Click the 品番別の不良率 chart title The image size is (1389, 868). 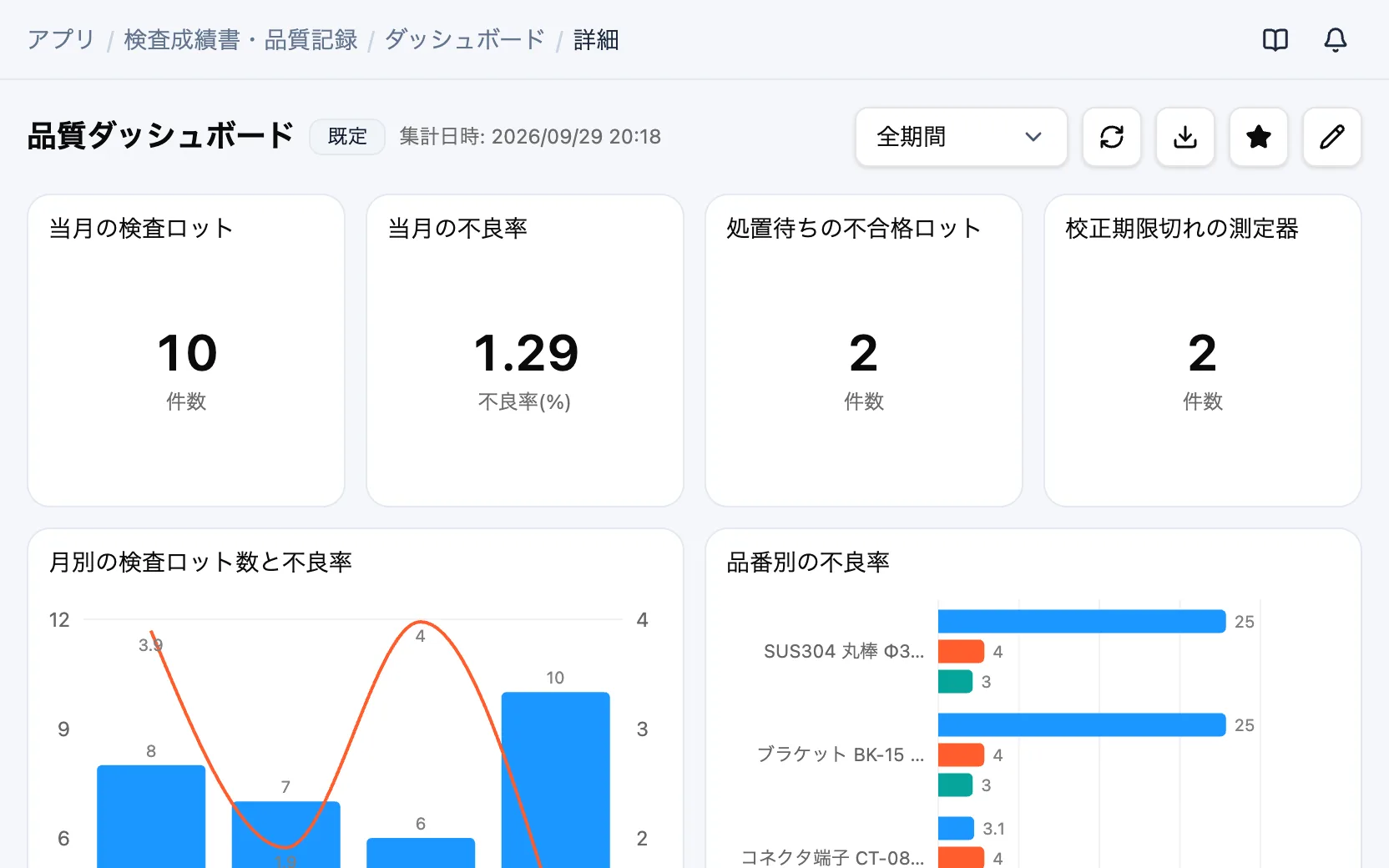coord(808,563)
